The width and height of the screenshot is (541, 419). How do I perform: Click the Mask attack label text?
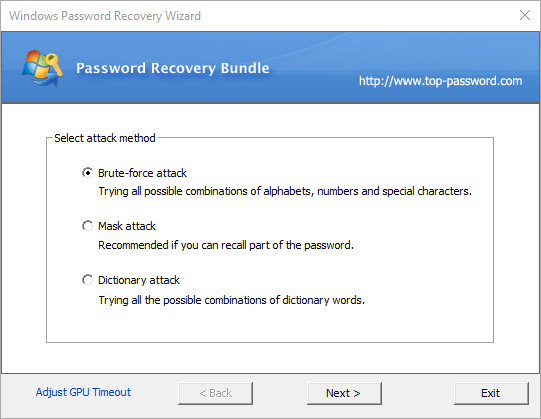point(127,226)
